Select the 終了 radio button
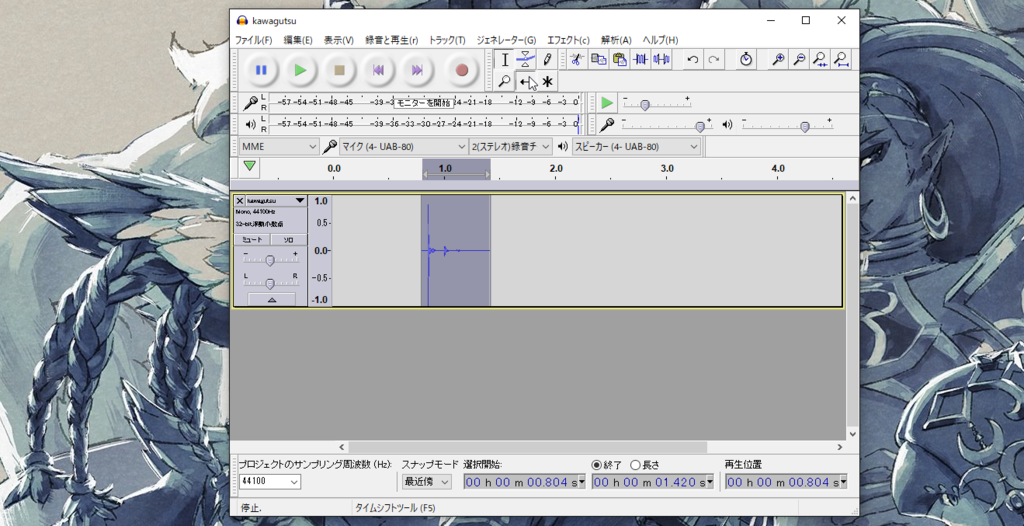The image size is (1024, 526). coord(596,465)
